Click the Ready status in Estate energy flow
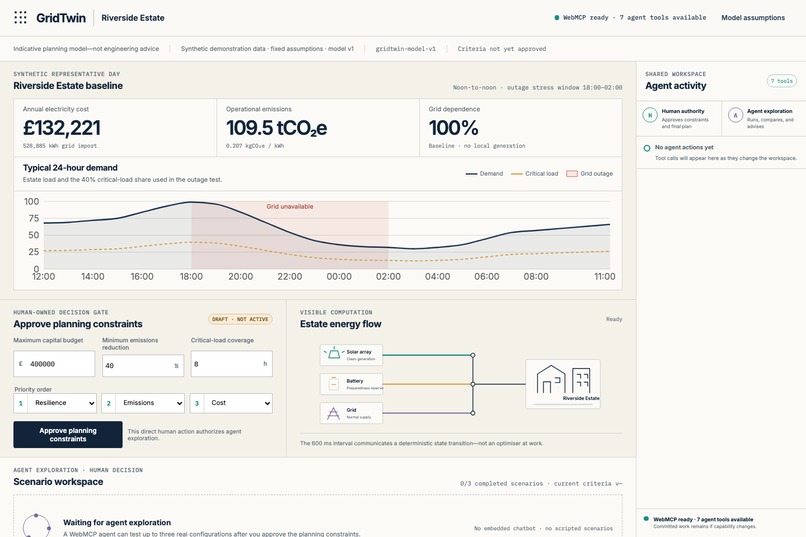This screenshot has width=806, height=537. click(614, 319)
